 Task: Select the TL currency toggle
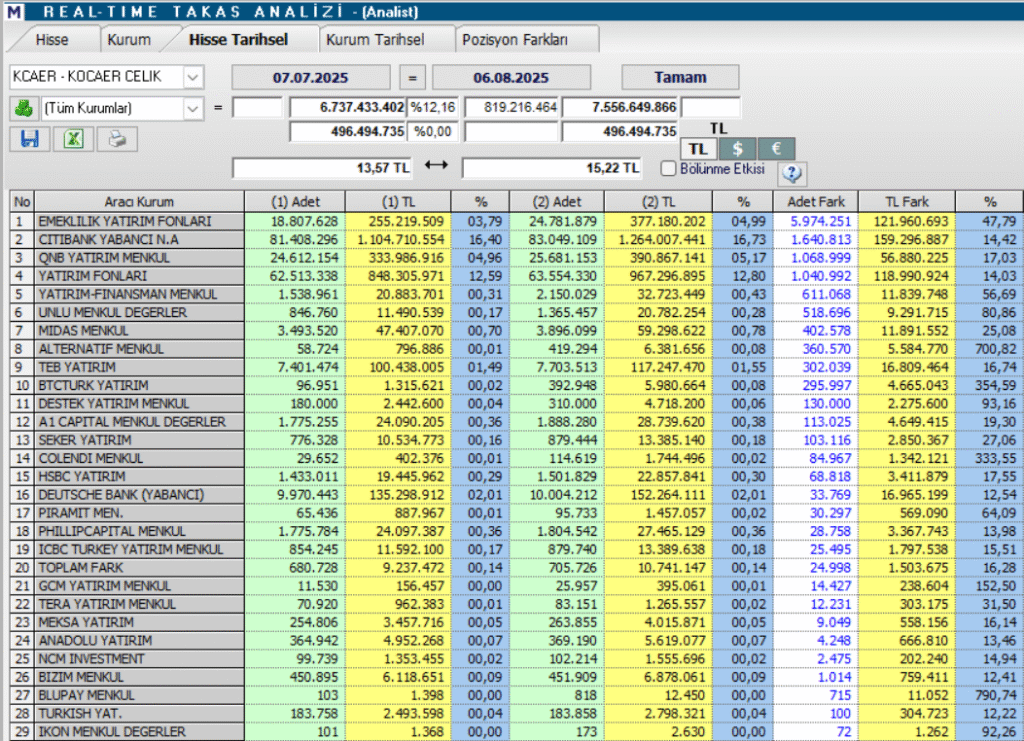tap(698, 147)
